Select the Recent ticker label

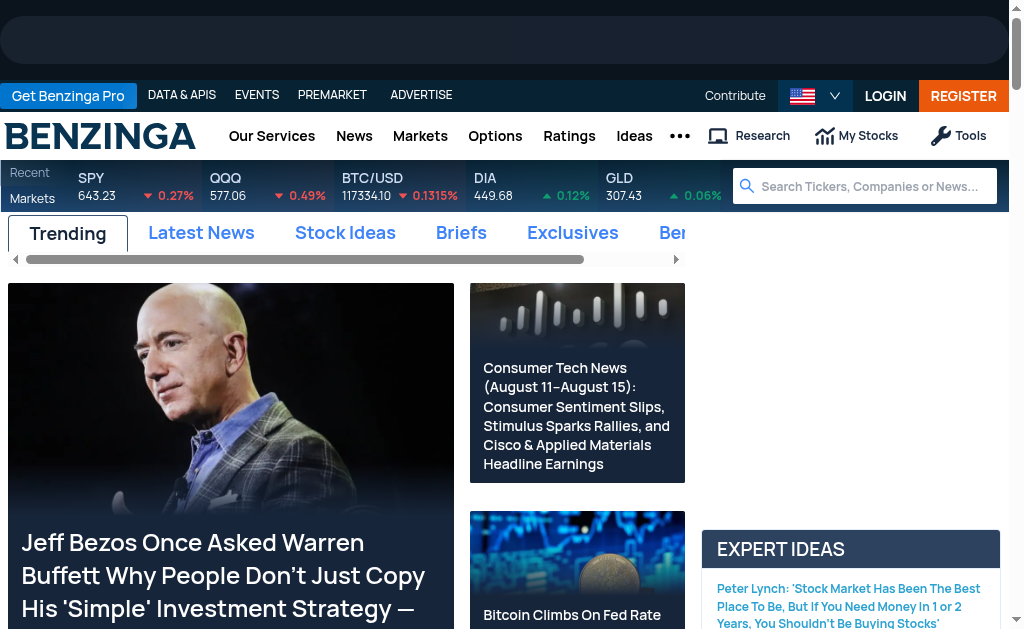29,172
